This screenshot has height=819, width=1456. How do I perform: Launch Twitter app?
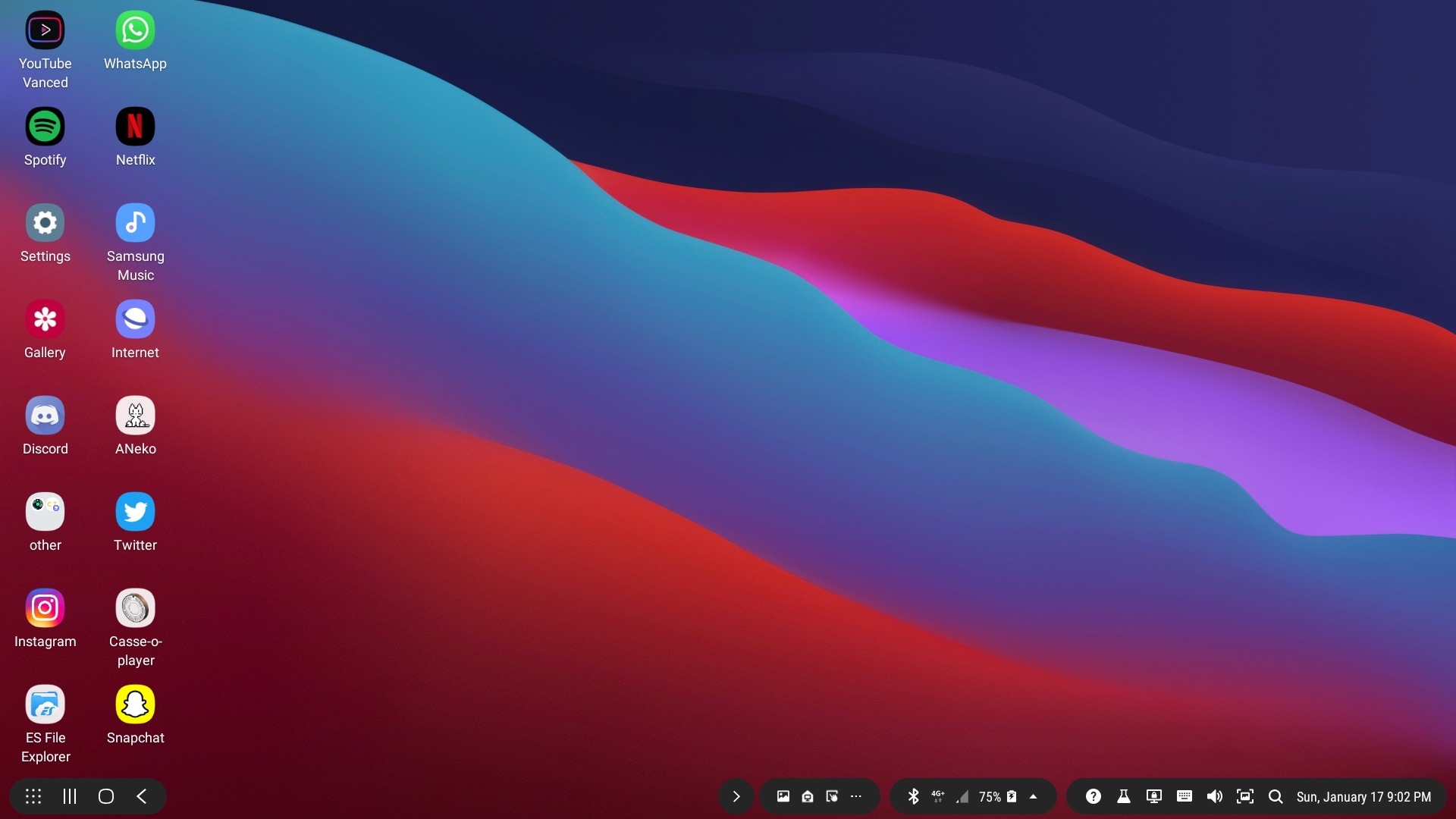(x=135, y=512)
